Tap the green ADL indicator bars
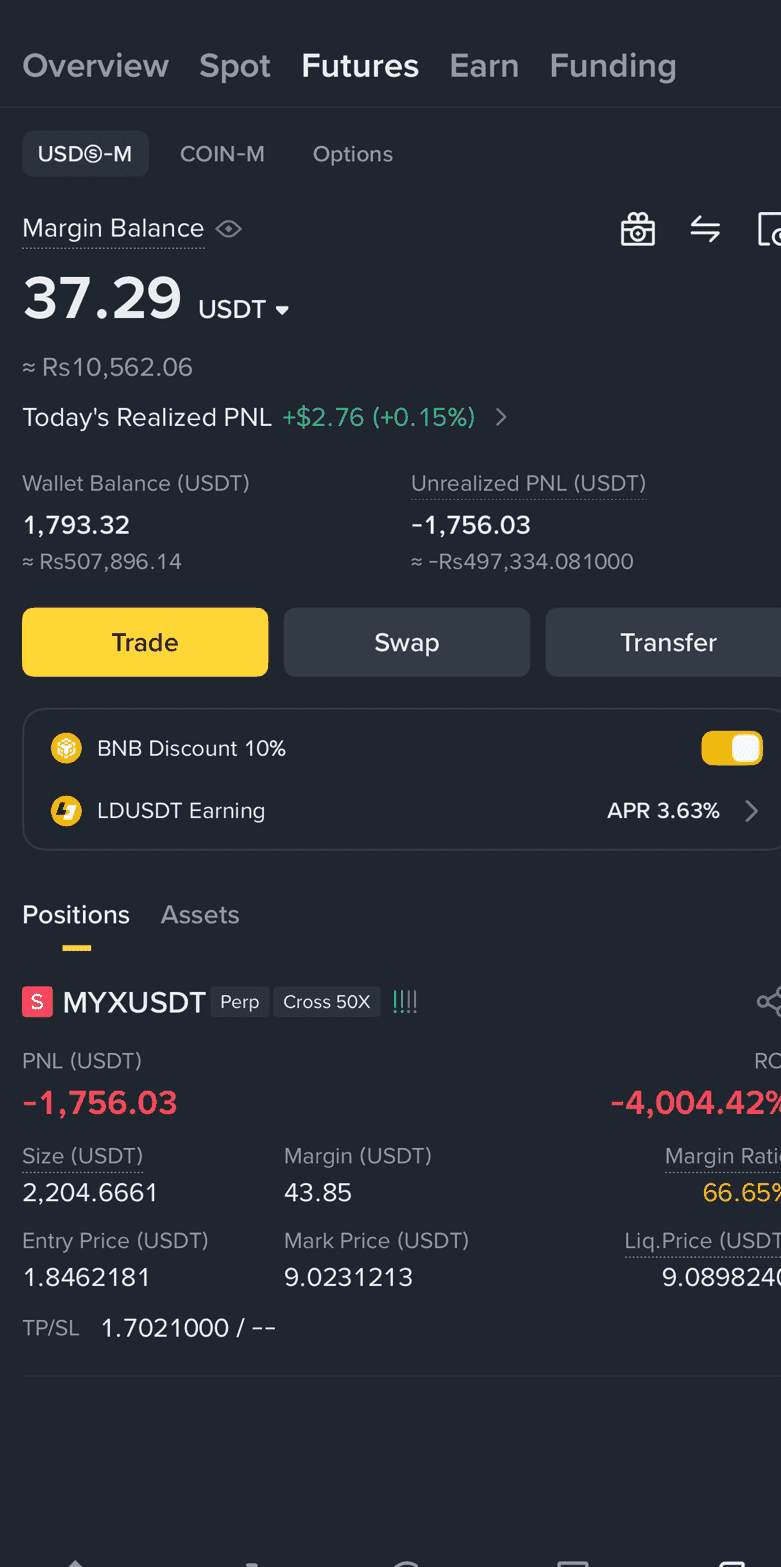Screen dimensions: 781x1567 (405, 1001)
